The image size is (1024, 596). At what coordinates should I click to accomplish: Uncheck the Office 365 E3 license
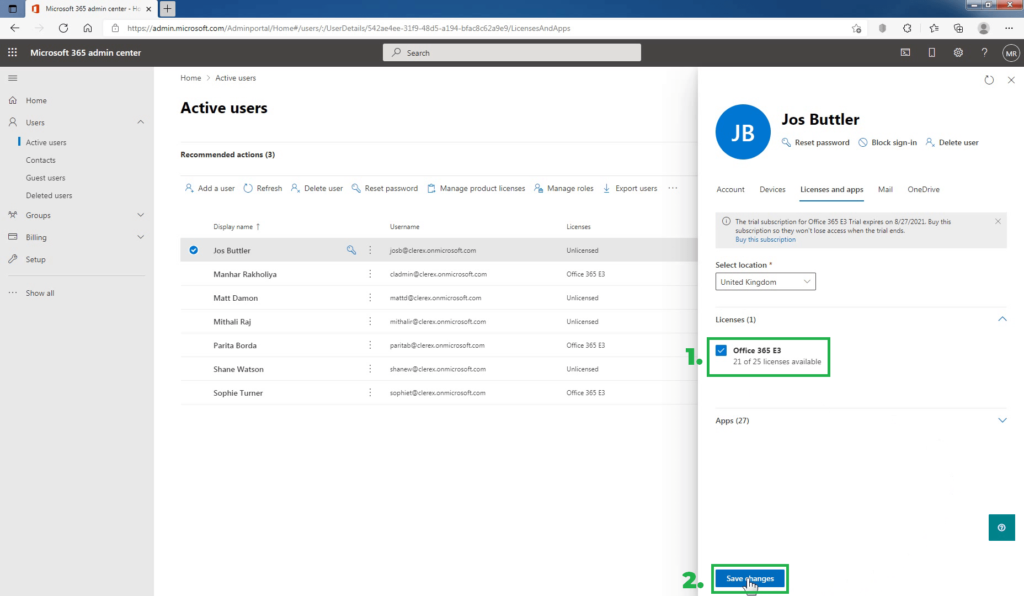pyautogui.click(x=721, y=351)
